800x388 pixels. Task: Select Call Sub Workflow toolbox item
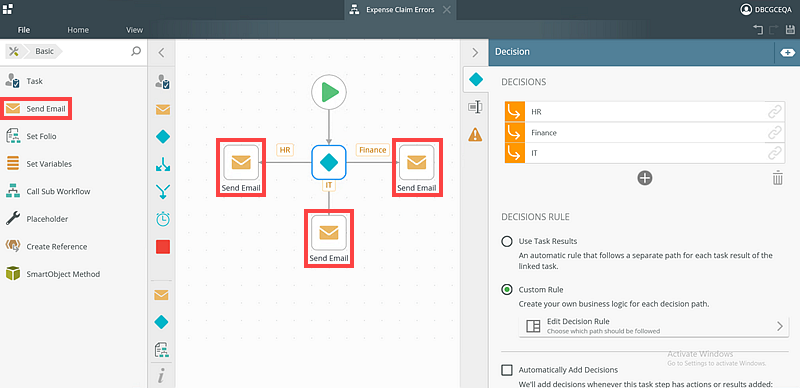pos(48,191)
